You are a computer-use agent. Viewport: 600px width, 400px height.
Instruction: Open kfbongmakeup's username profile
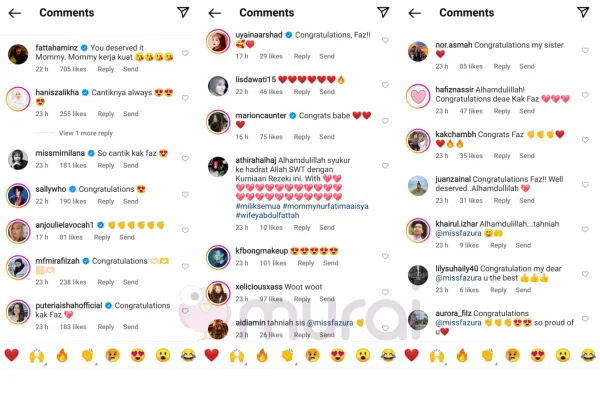tap(261, 251)
